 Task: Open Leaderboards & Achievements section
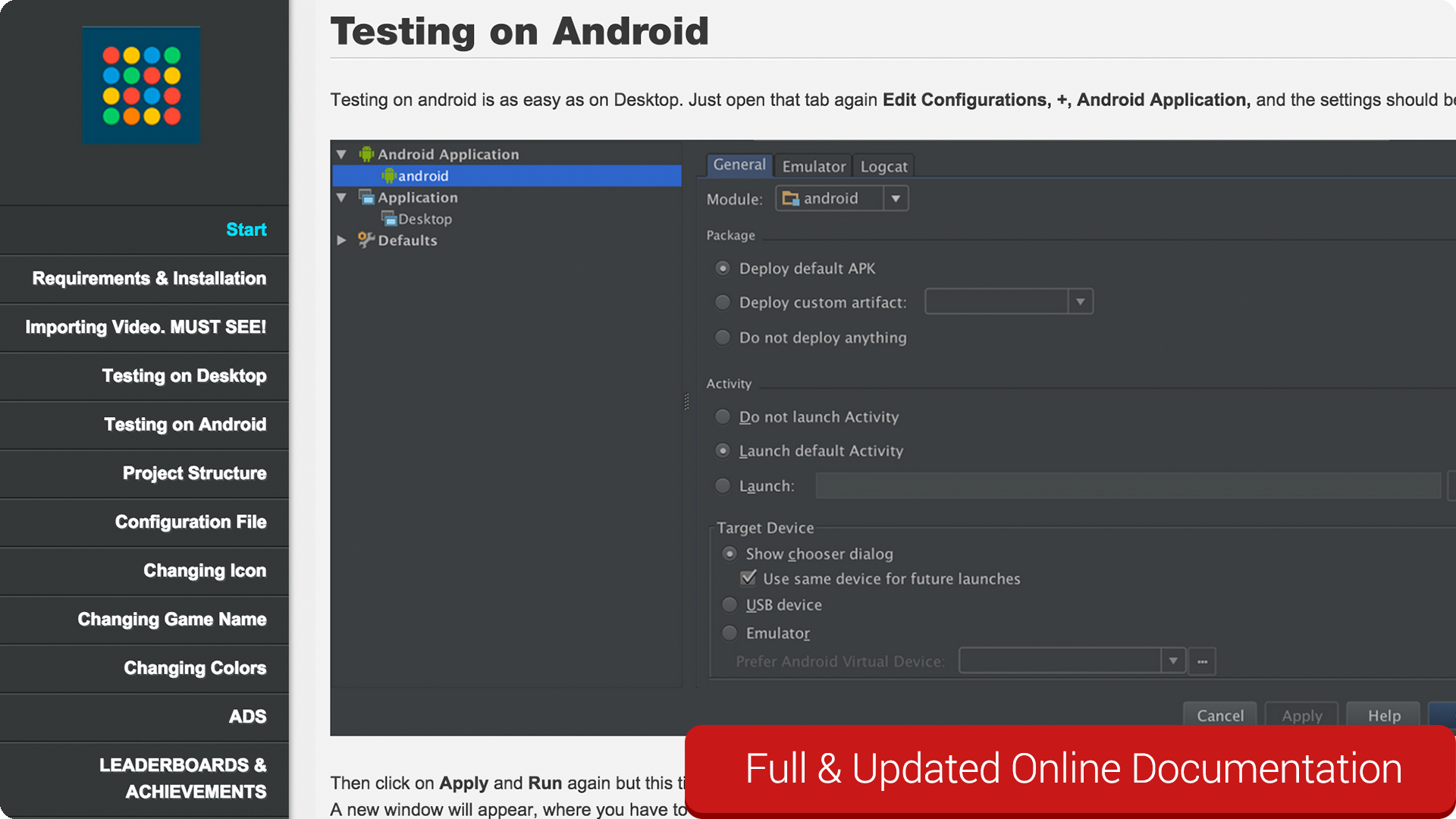[144, 779]
